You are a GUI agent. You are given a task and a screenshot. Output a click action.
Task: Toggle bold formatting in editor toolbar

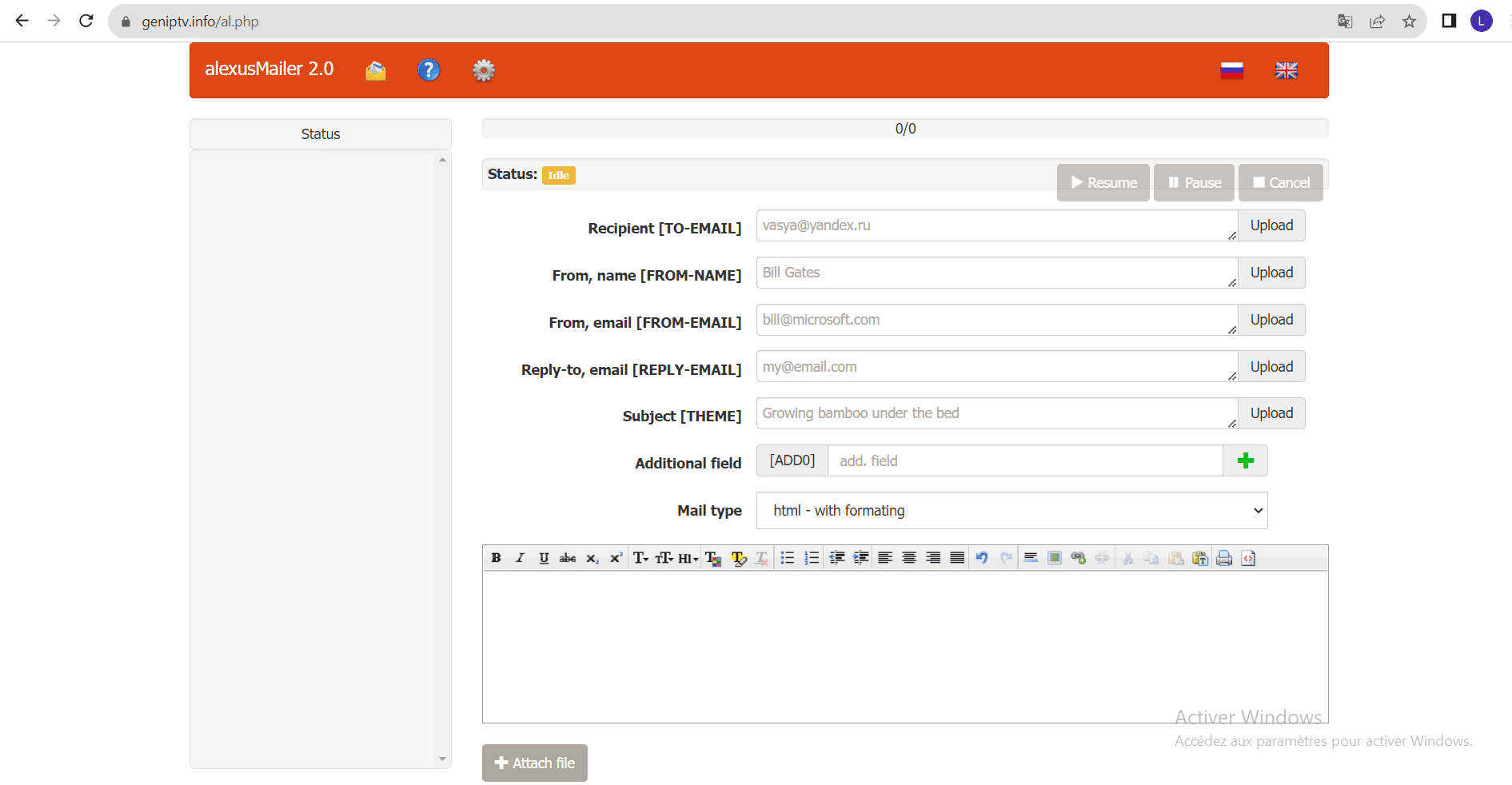coord(496,558)
